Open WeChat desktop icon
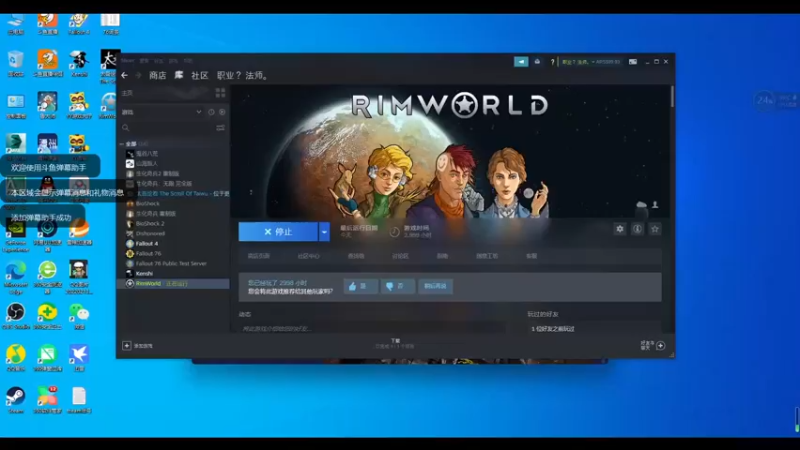 [x=79, y=316]
